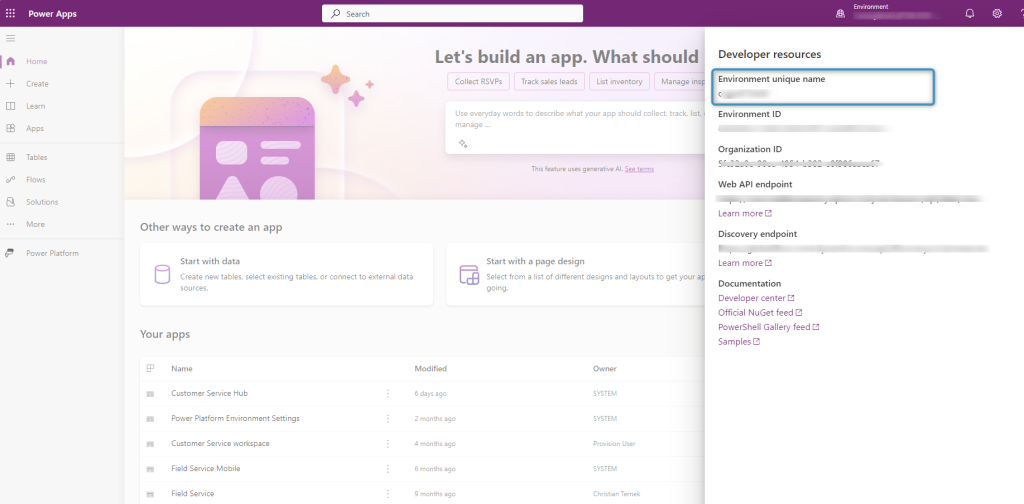The image size is (1024, 504).
Task: Sort by the Name column header
Action: tap(182, 369)
